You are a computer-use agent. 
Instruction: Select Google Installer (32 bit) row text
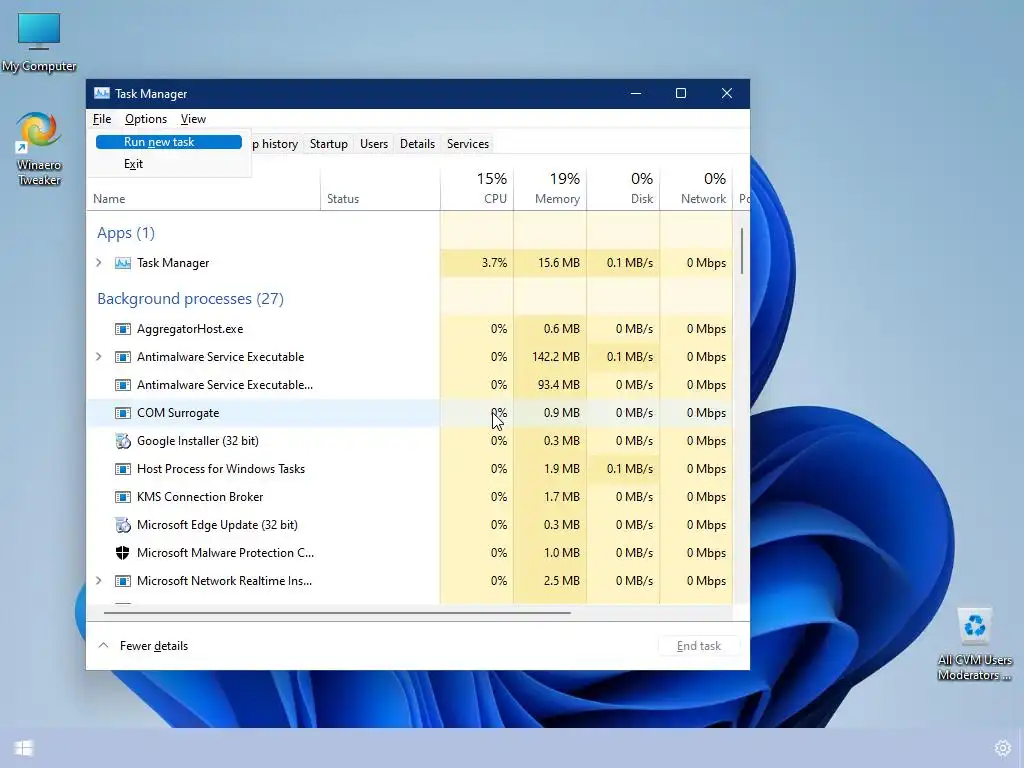click(x=198, y=441)
